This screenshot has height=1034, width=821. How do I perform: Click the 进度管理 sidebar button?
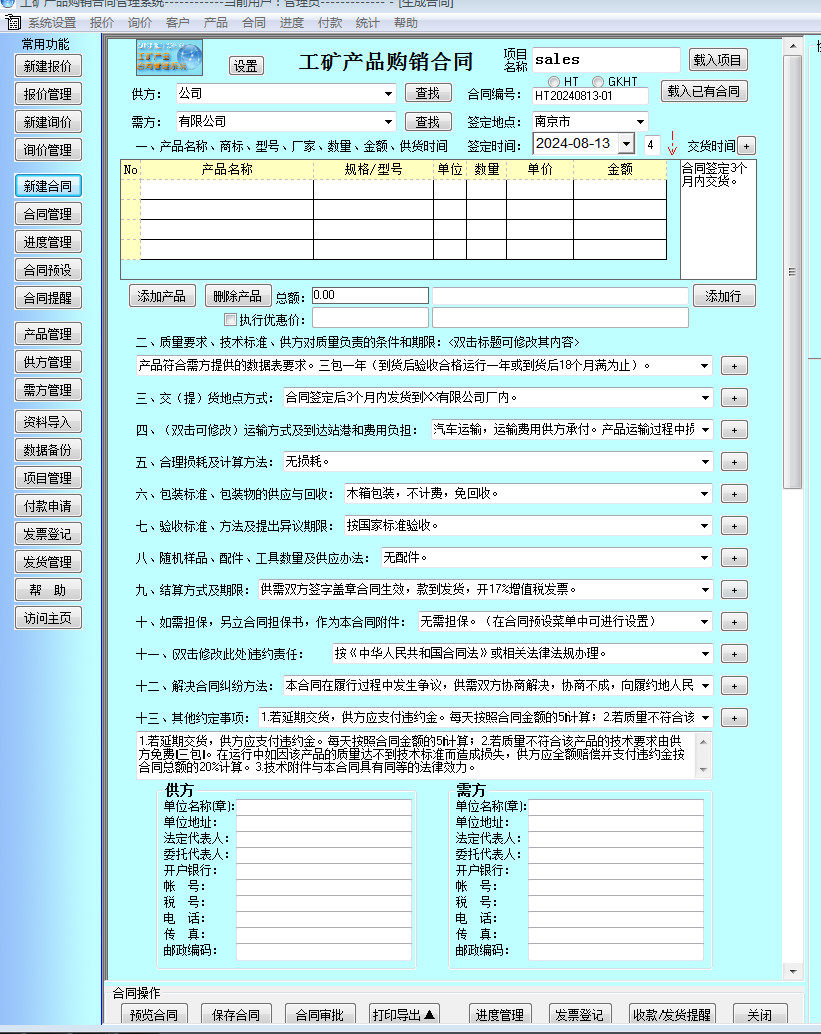48,242
